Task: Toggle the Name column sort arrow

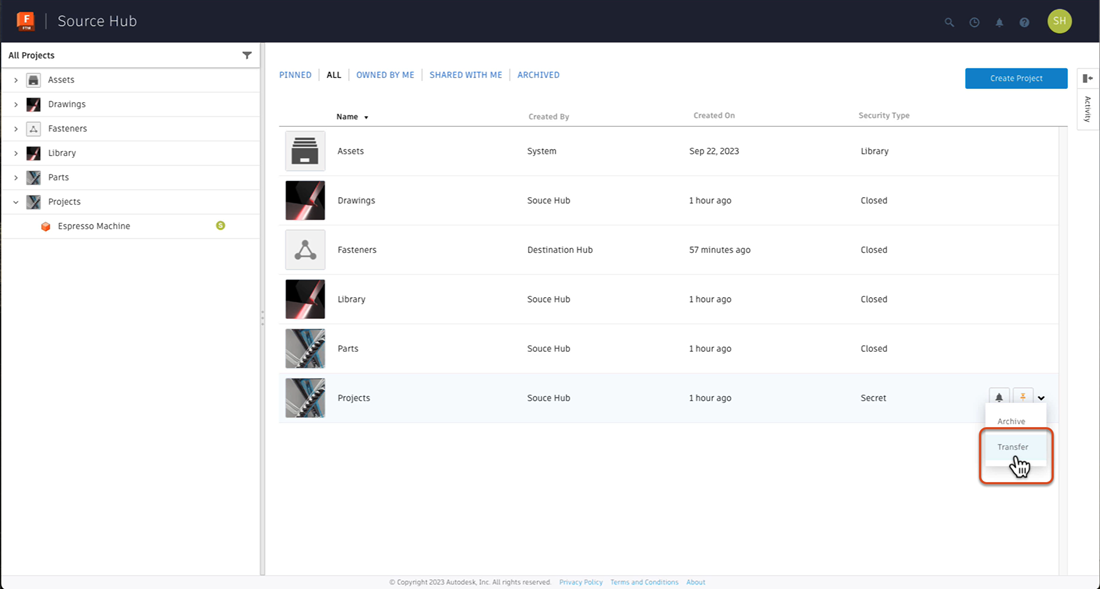Action: 366,118
